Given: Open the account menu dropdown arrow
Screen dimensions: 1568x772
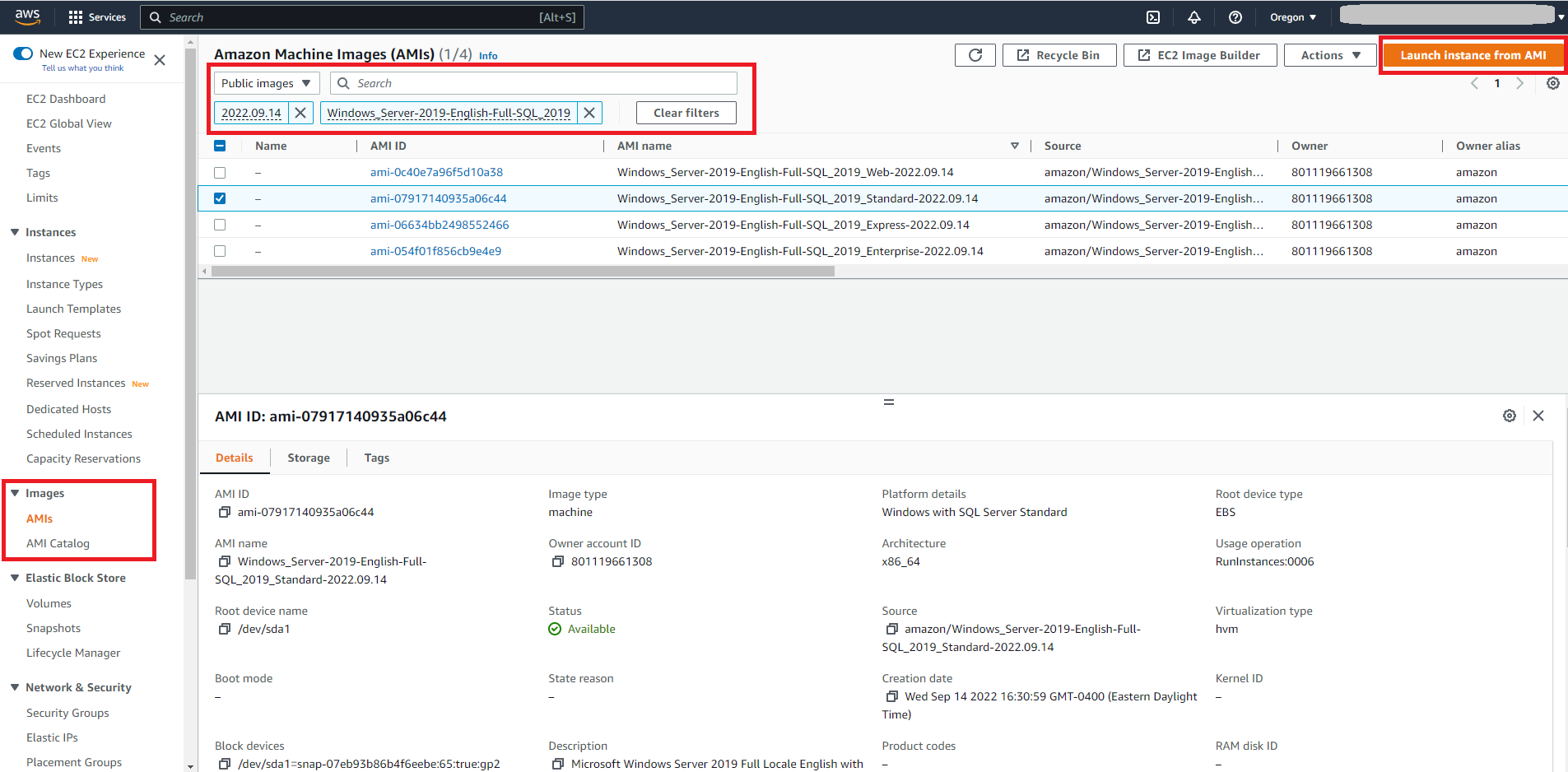Looking at the screenshot, I should [1561, 17].
